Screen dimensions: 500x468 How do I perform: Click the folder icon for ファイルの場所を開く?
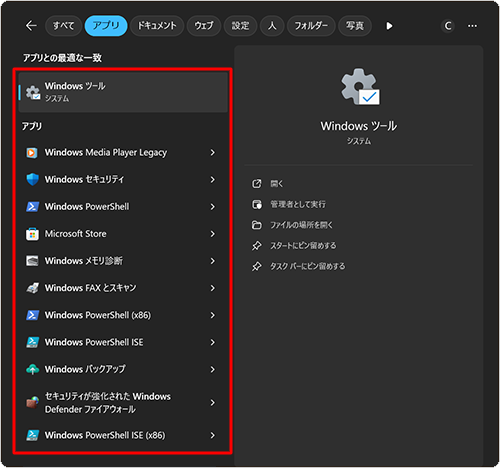pyautogui.click(x=256, y=225)
